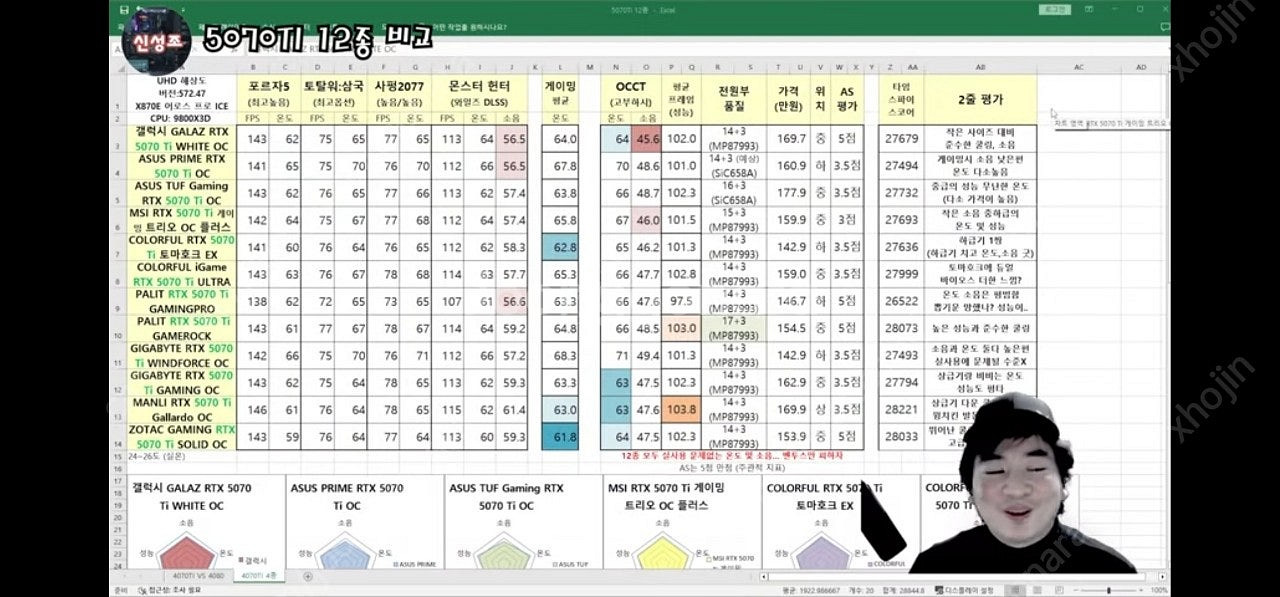Image resolution: width=1280 pixels, height=597 pixels.
Task: Click the red note 12종 모두 실사용 문제없는 온도
Action: (732, 456)
